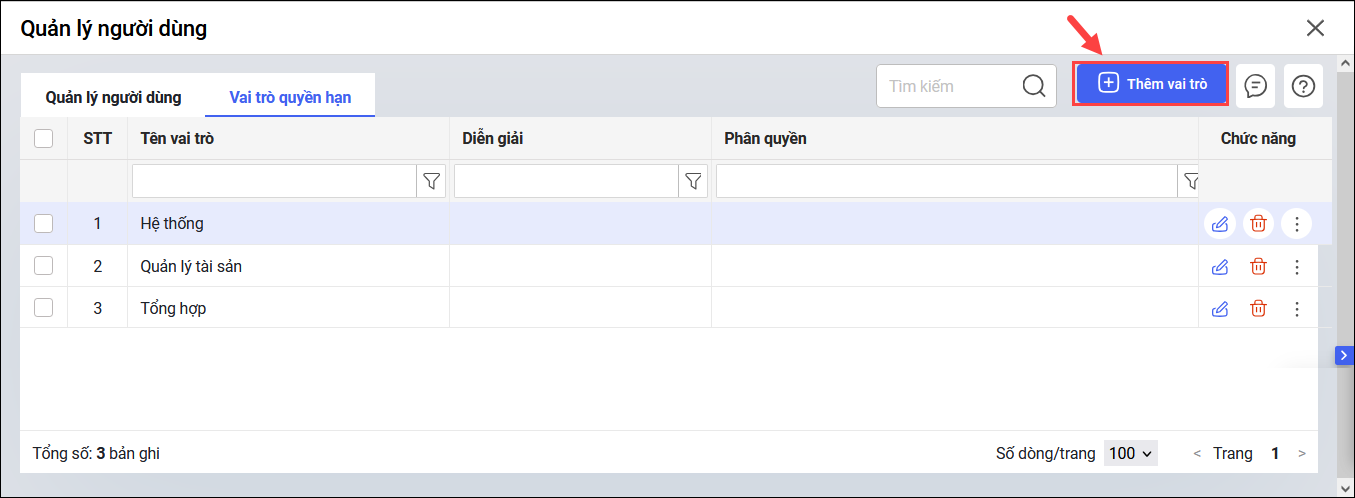This screenshot has width=1355, height=498.
Task: Switch to Quản lý người dùng tab
Action: 113,97
